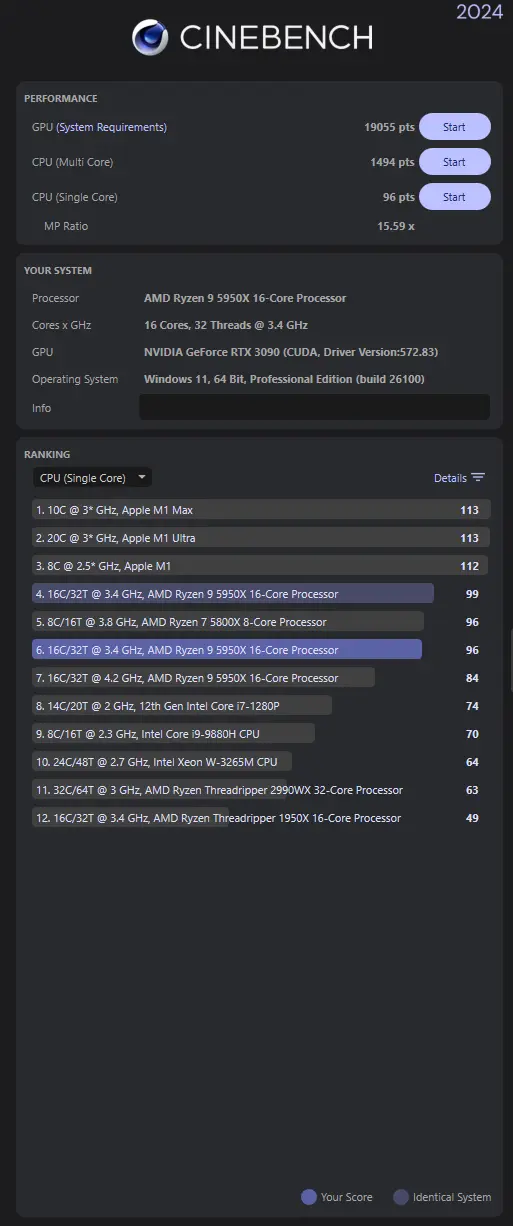Start the CPU Multi Core benchmark

(454, 162)
